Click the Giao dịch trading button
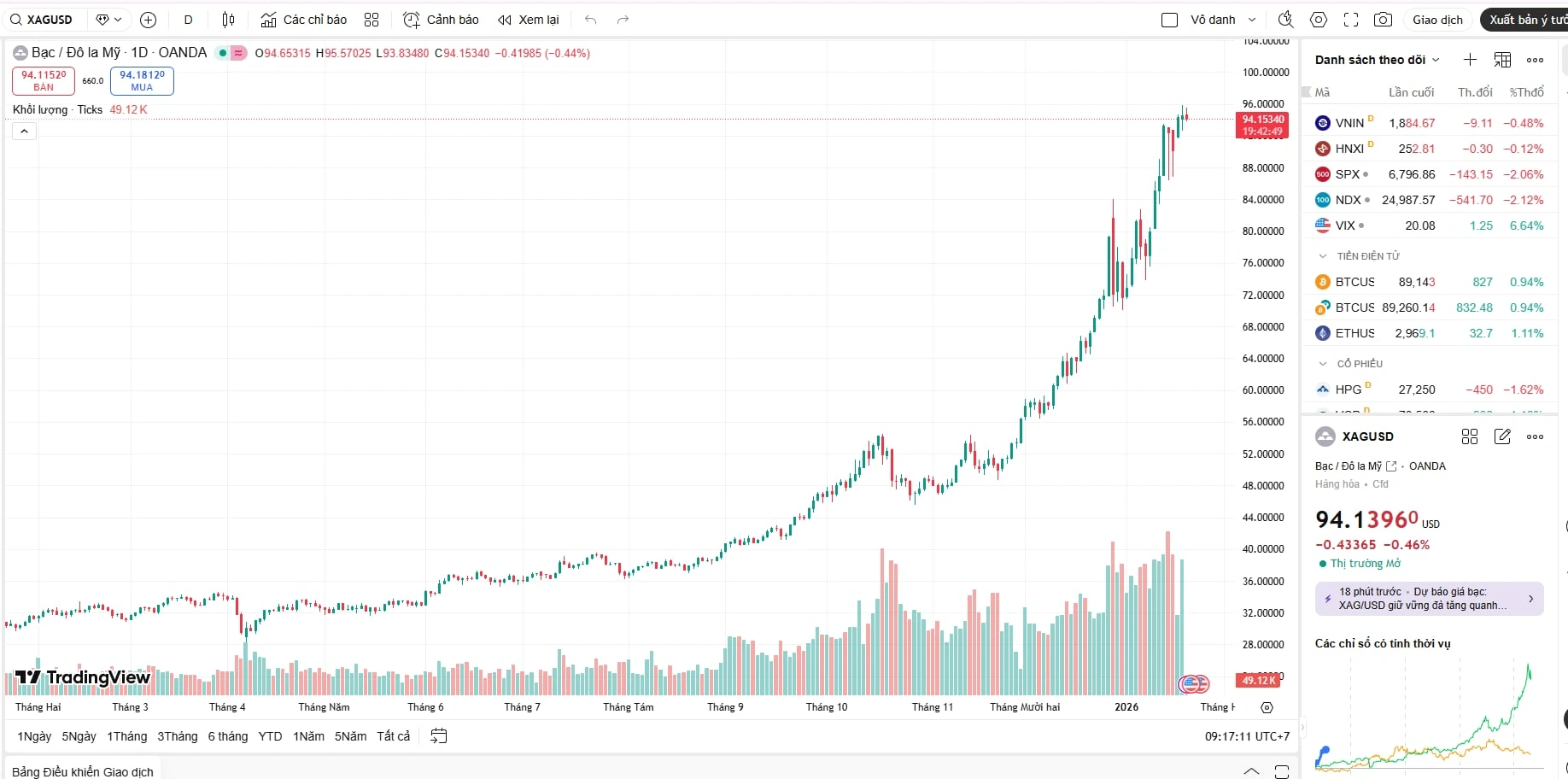Viewport: 1568px width, 779px height. 1437,19
